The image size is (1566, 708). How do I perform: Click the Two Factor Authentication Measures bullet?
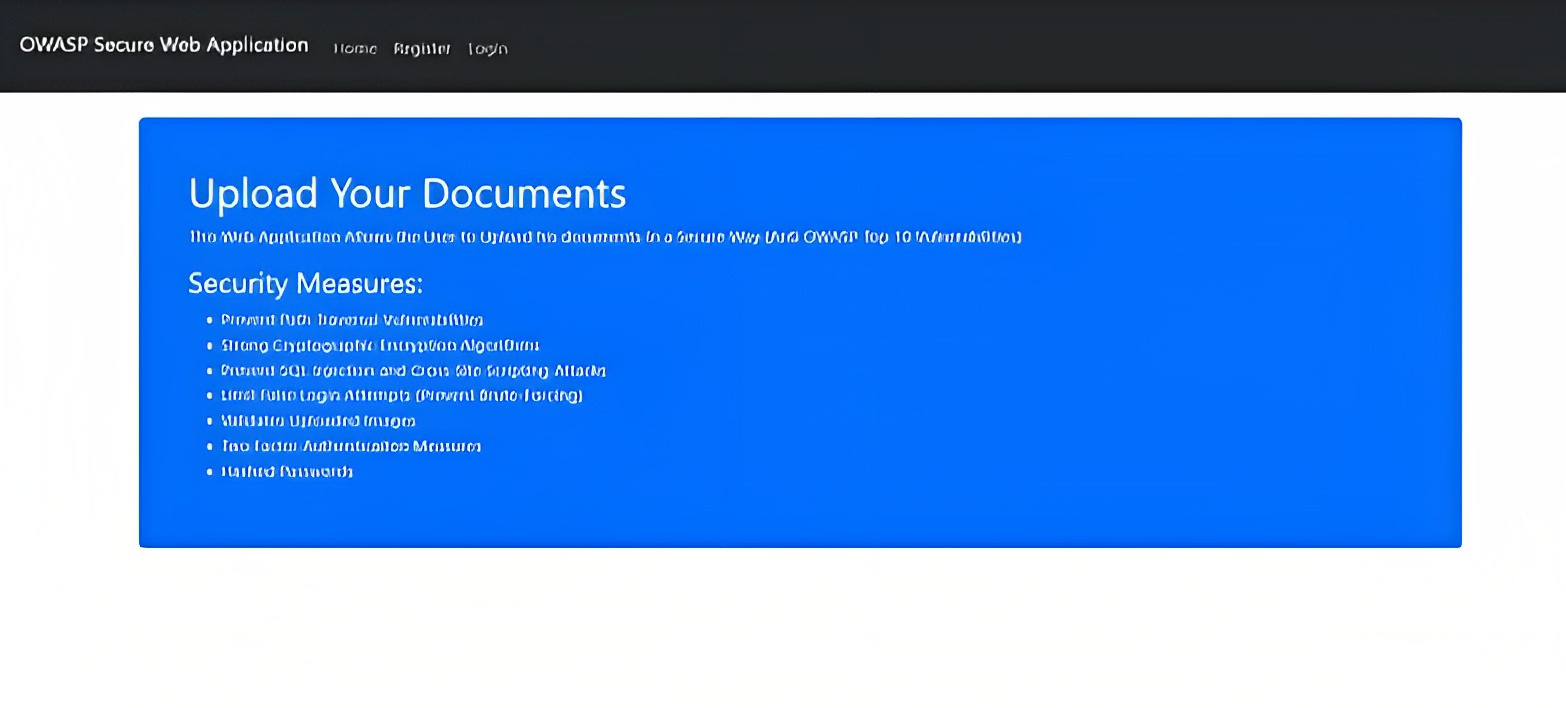tap(351, 446)
